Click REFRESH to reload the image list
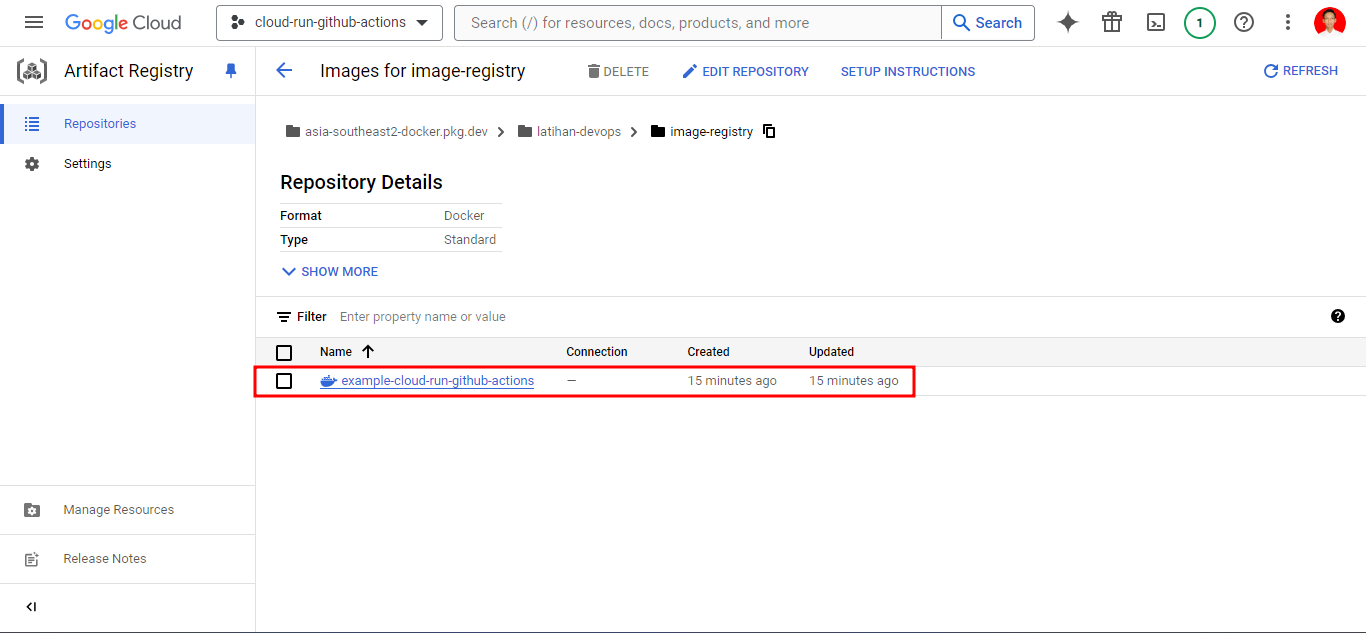The height and width of the screenshot is (633, 1366). pos(1300,70)
